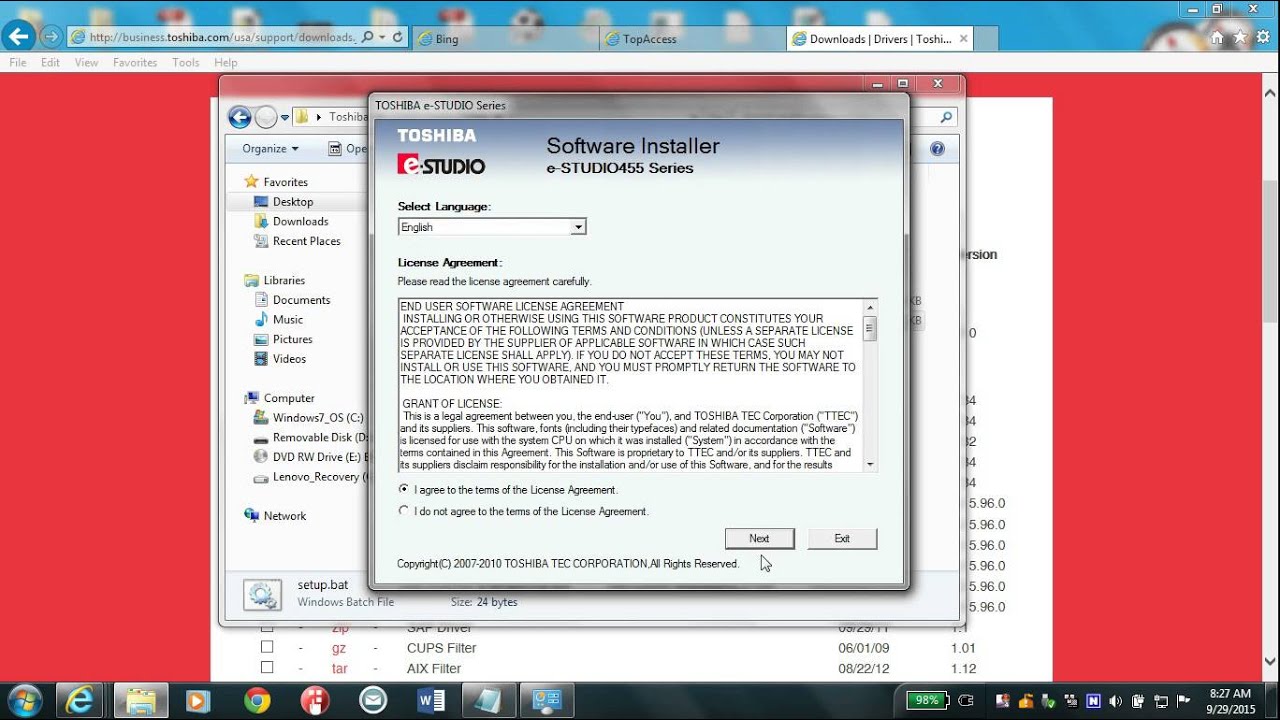Open Recent Places in Explorer sidebar
The height and width of the screenshot is (720, 1280).
coord(306,241)
